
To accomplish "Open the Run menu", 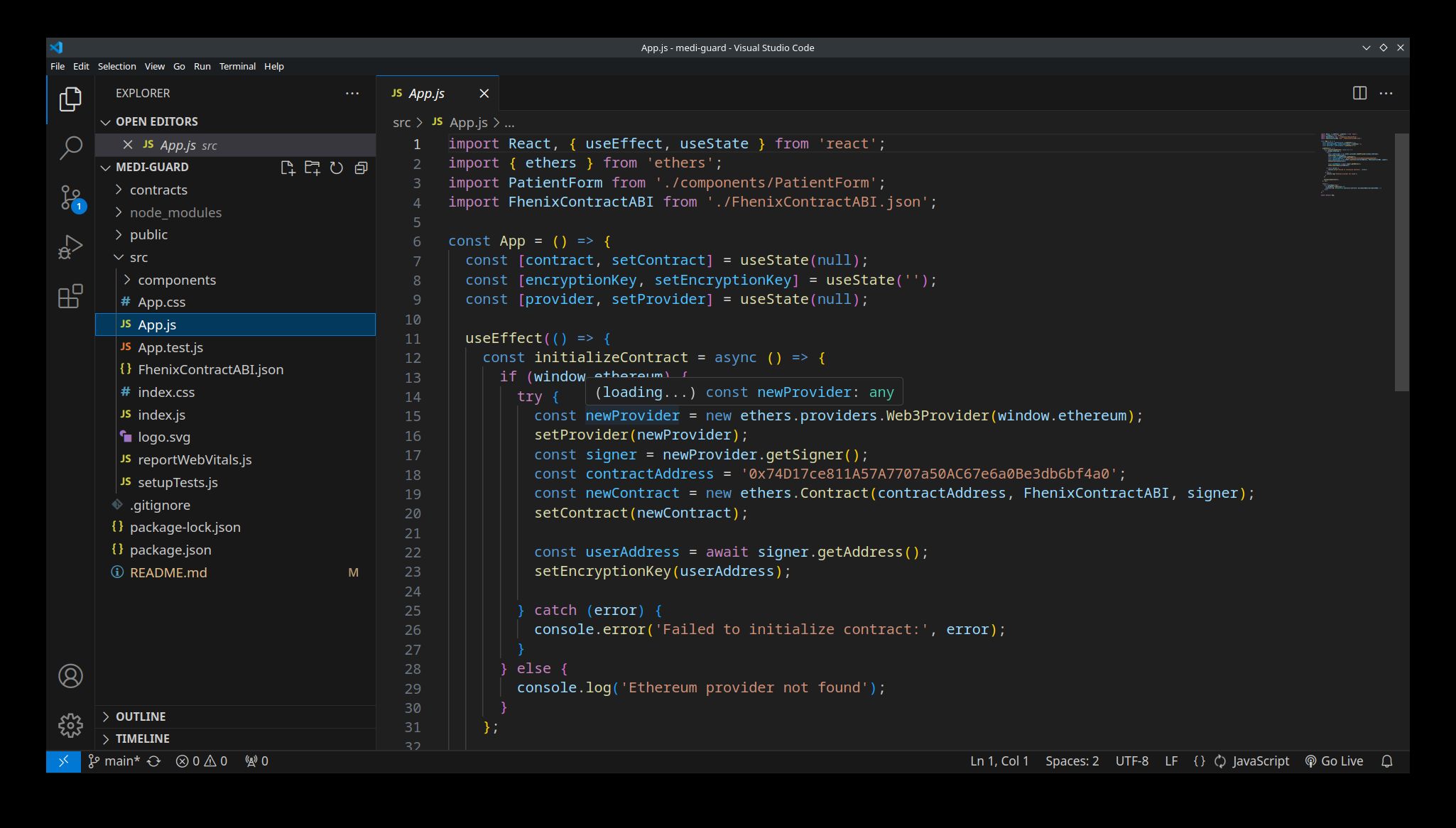I will (x=202, y=66).
